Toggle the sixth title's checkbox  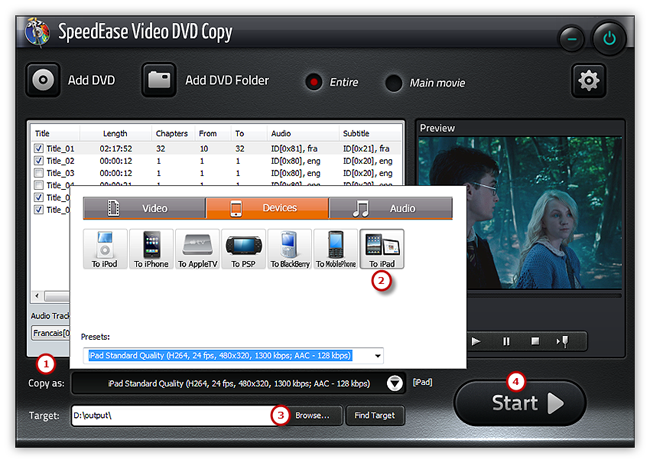(39, 209)
